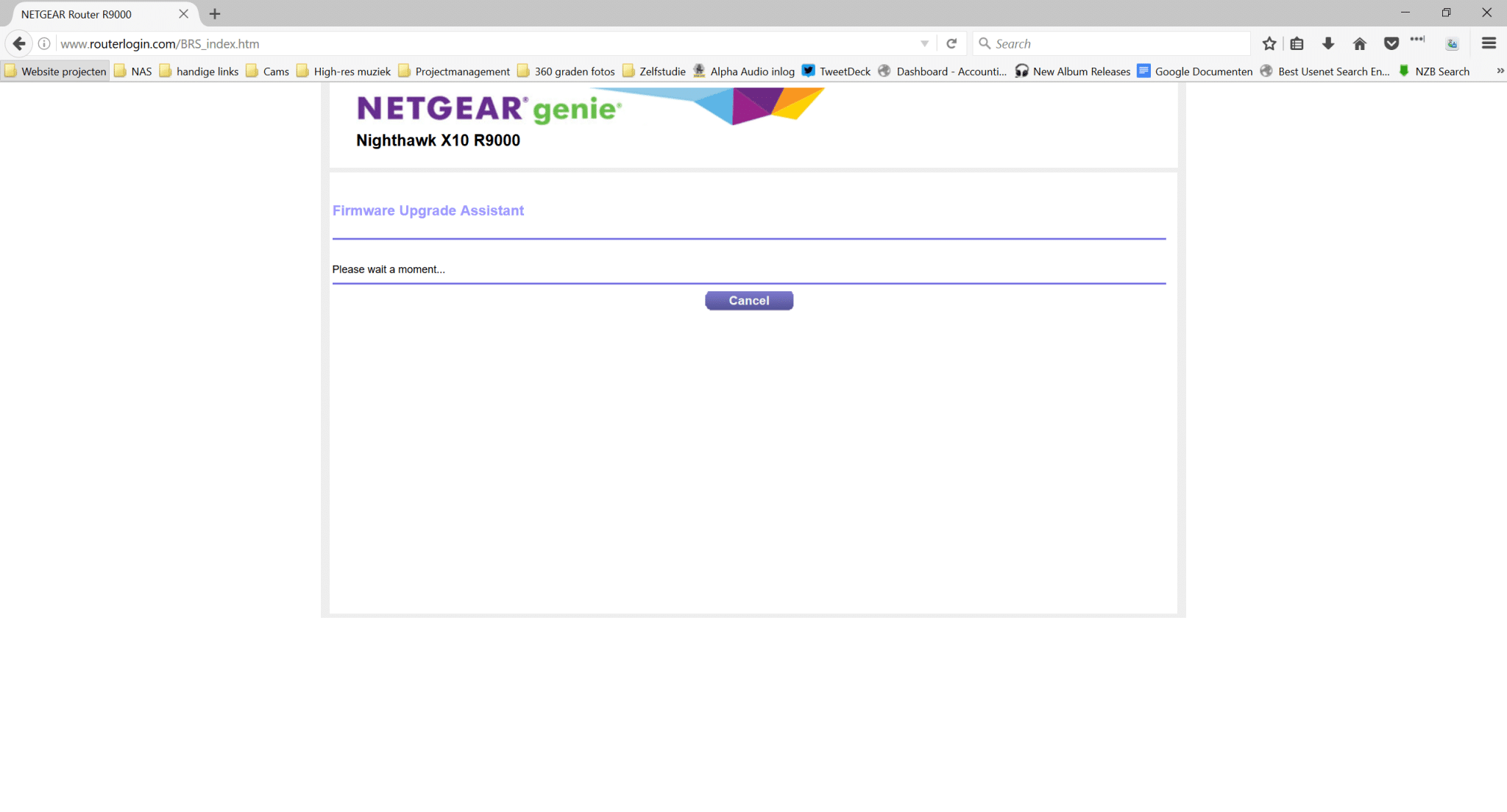Go back with the browser back arrow
1507x812 pixels.
pyautogui.click(x=19, y=43)
